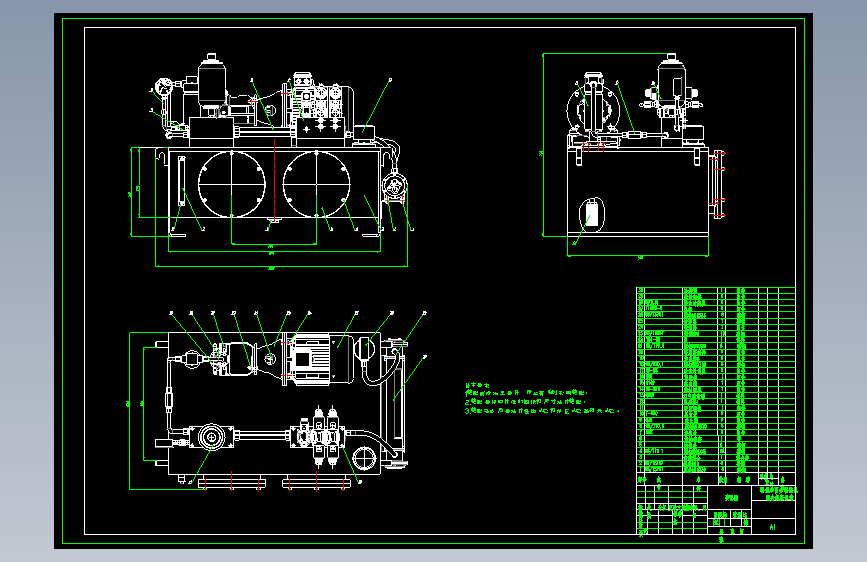The width and height of the screenshot is (867, 562).
Task: Select the red vertical centerline on the front view tank
Action: pyautogui.click(x=274, y=181)
